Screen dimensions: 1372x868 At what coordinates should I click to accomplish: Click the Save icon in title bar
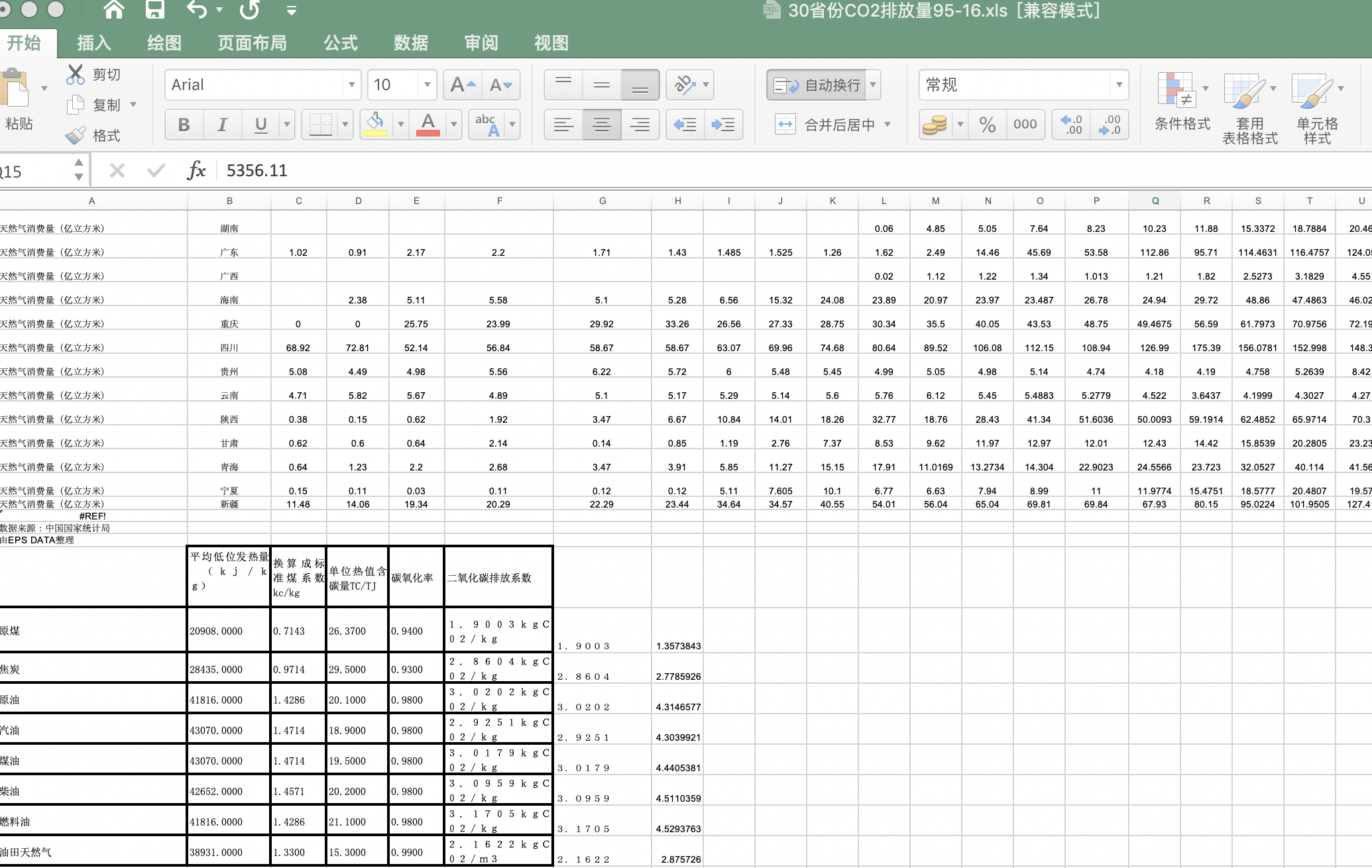[x=154, y=10]
